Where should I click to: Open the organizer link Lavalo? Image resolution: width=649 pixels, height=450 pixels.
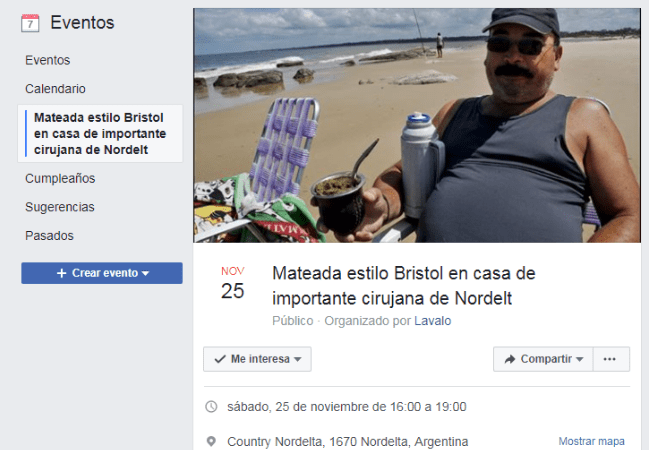click(433, 321)
